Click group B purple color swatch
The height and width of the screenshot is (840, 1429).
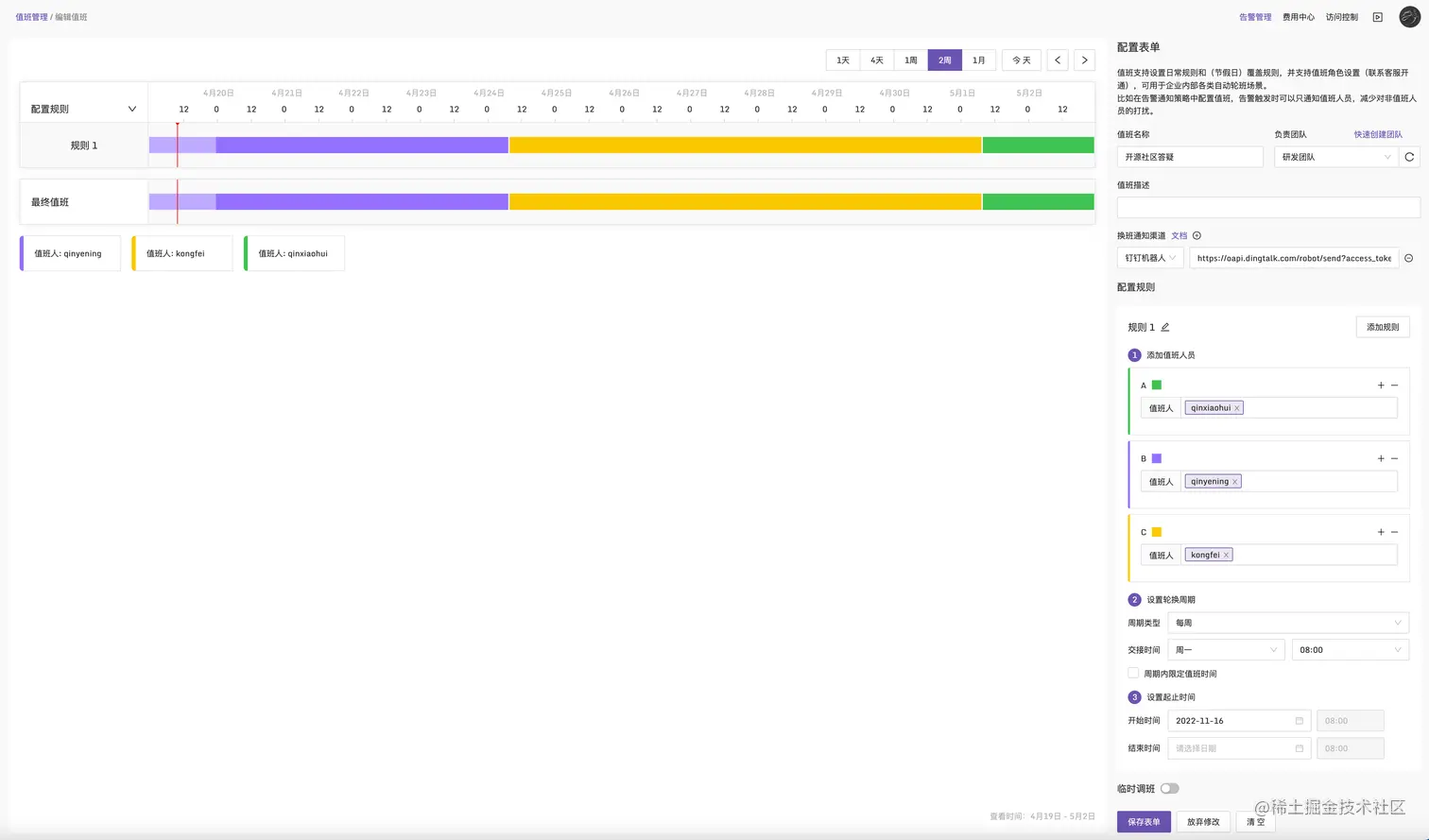click(x=1157, y=458)
